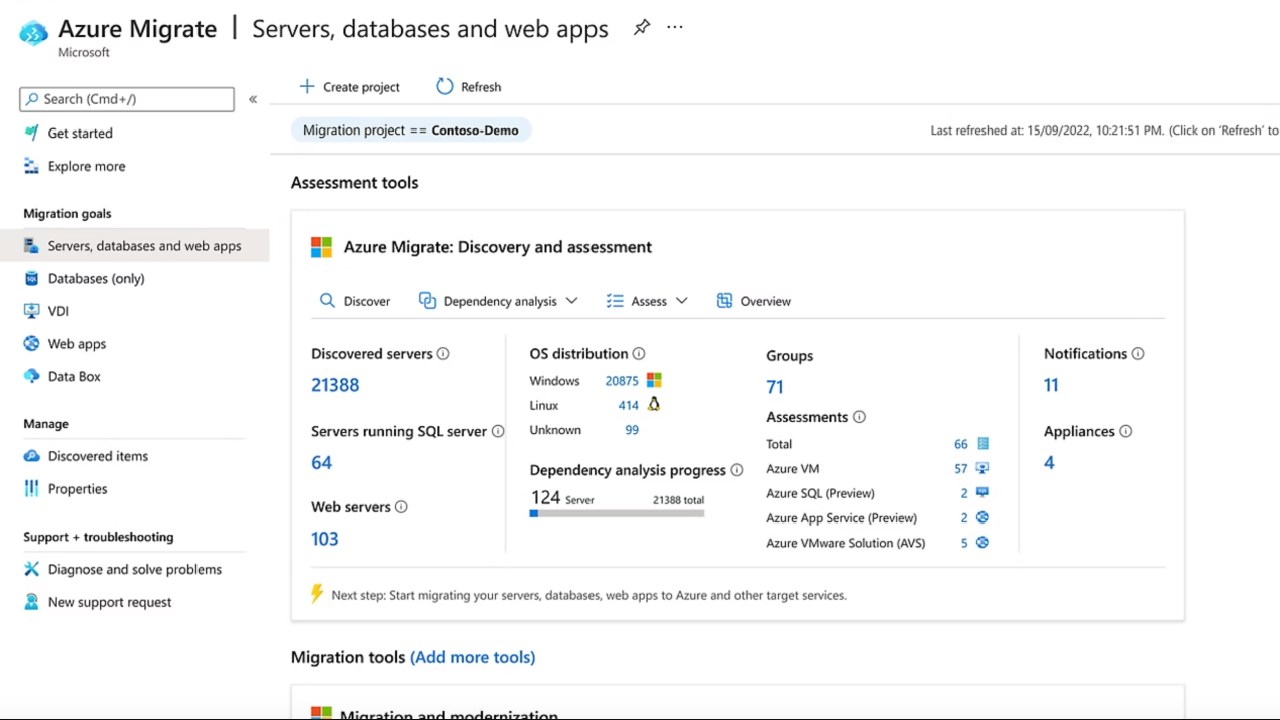Pin the Azure Migrate page
Viewport: 1280px width, 720px height.
(x=642, y=28)
